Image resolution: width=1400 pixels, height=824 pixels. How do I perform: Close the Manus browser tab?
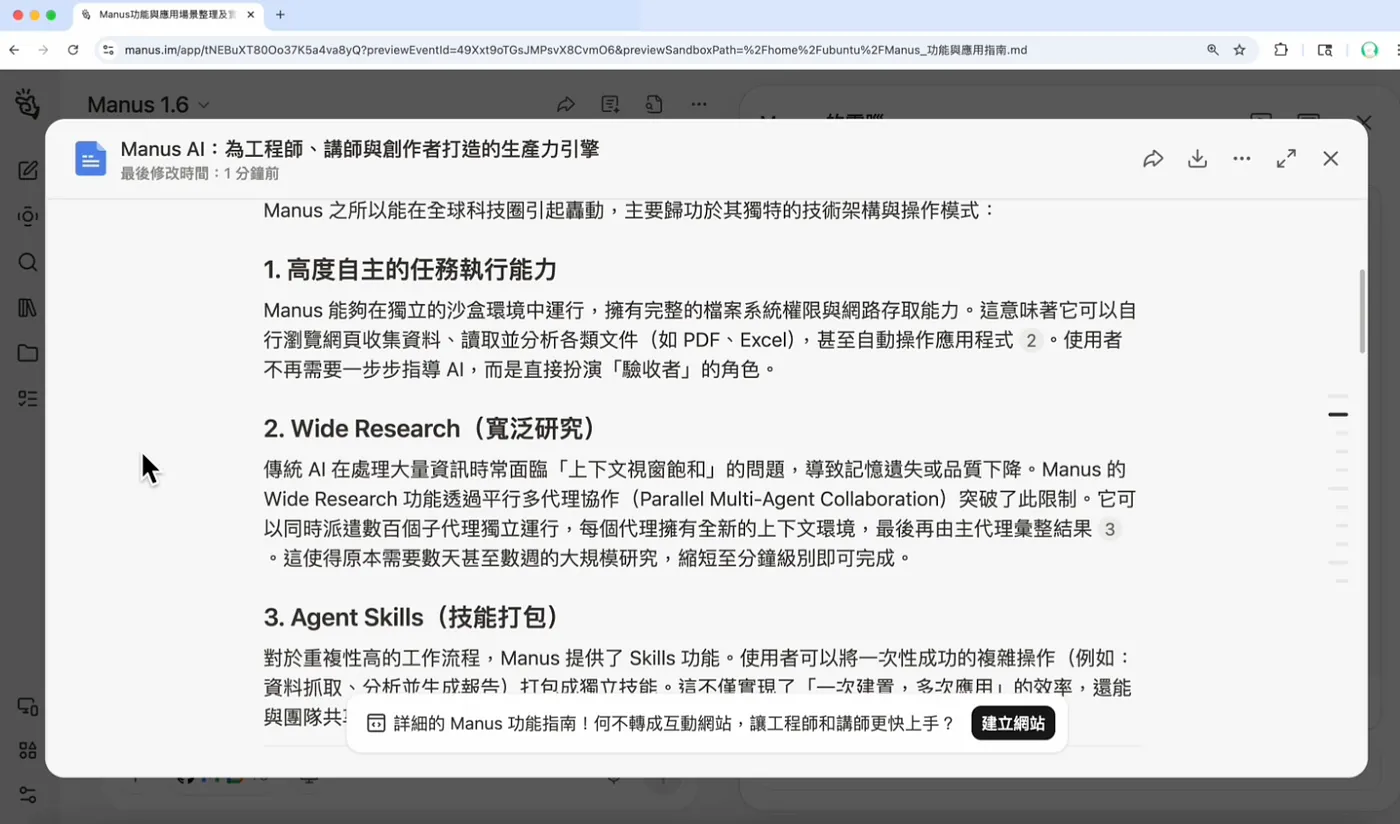coord(250,15)
